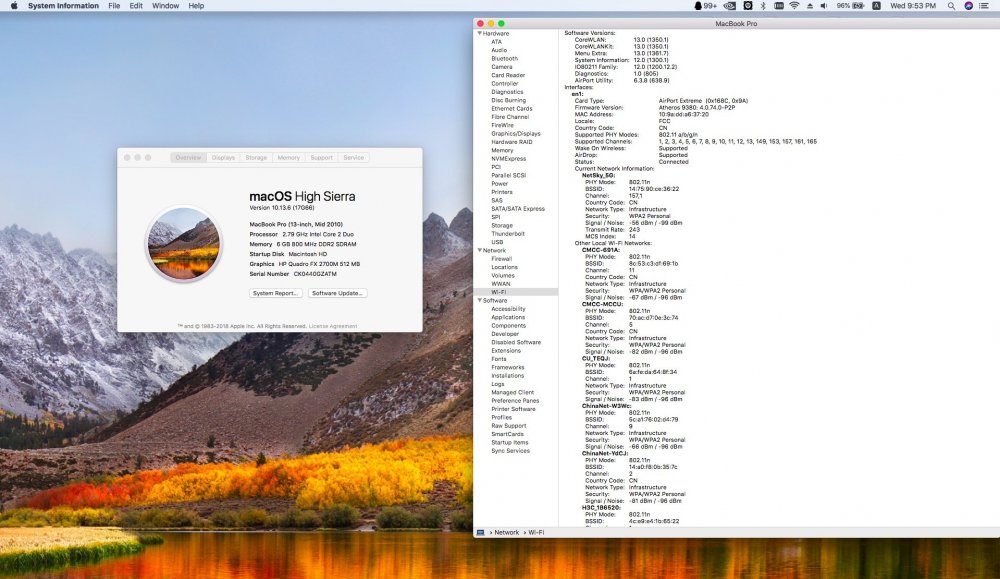The image size is (1000, 579).
Task: Click the ChinaNet-W3Wc network heading
Action: click(606, 406)
